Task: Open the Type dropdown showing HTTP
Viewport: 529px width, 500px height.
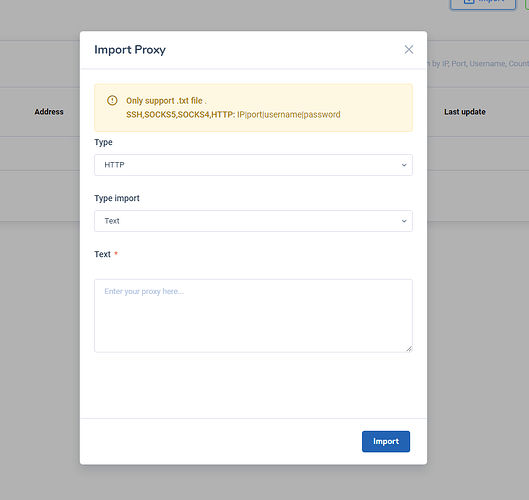Action: [x=253, y=165]
